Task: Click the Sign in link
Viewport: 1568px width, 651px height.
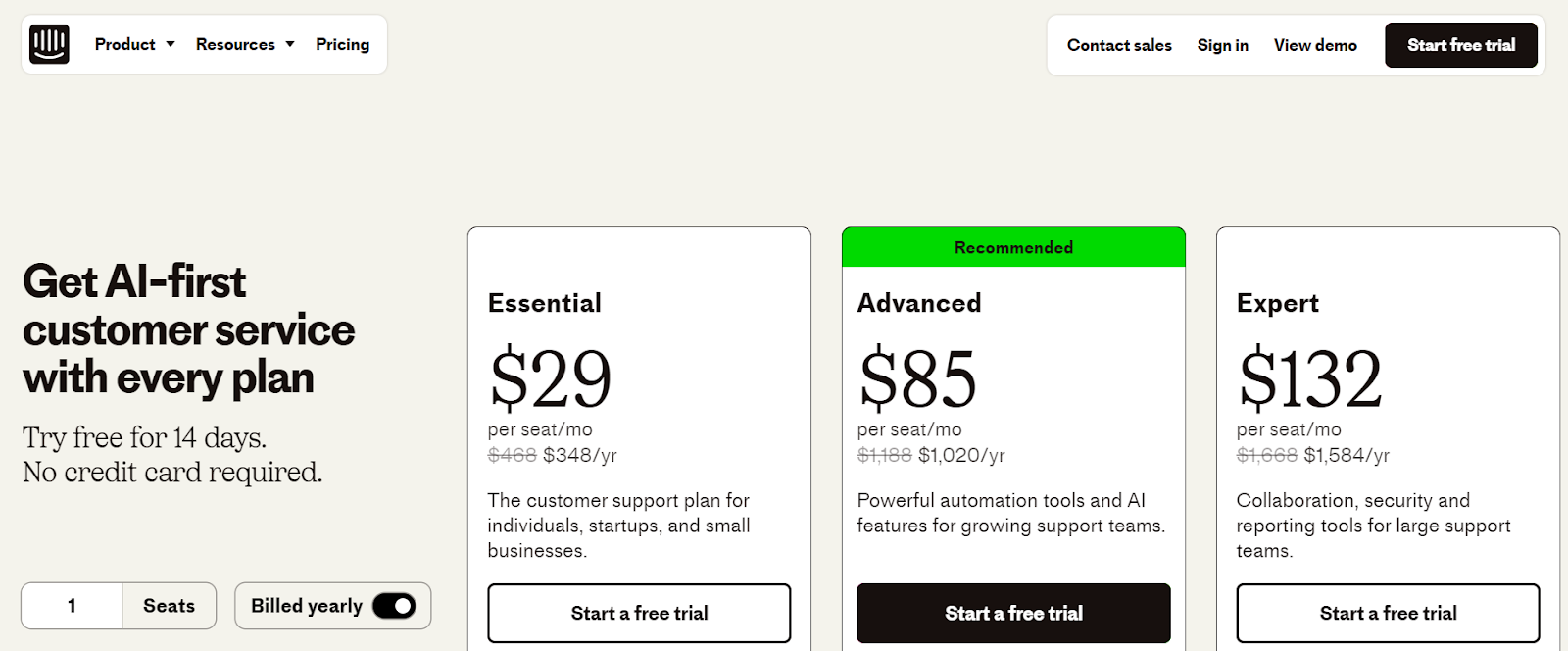Action: (x=1222, y=45)
